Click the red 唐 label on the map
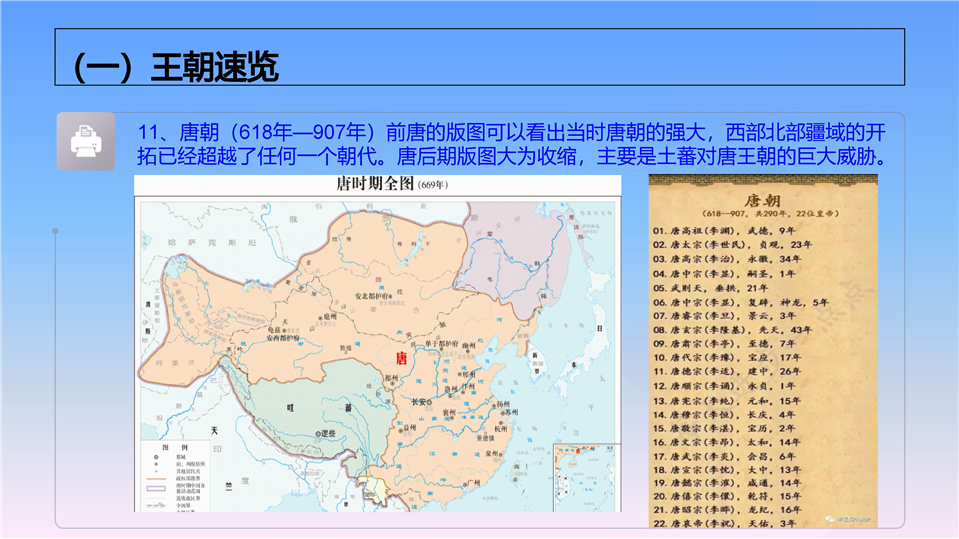Image resolution: width=959 pixels, height=539 pixels. click(x=400, y=357)
